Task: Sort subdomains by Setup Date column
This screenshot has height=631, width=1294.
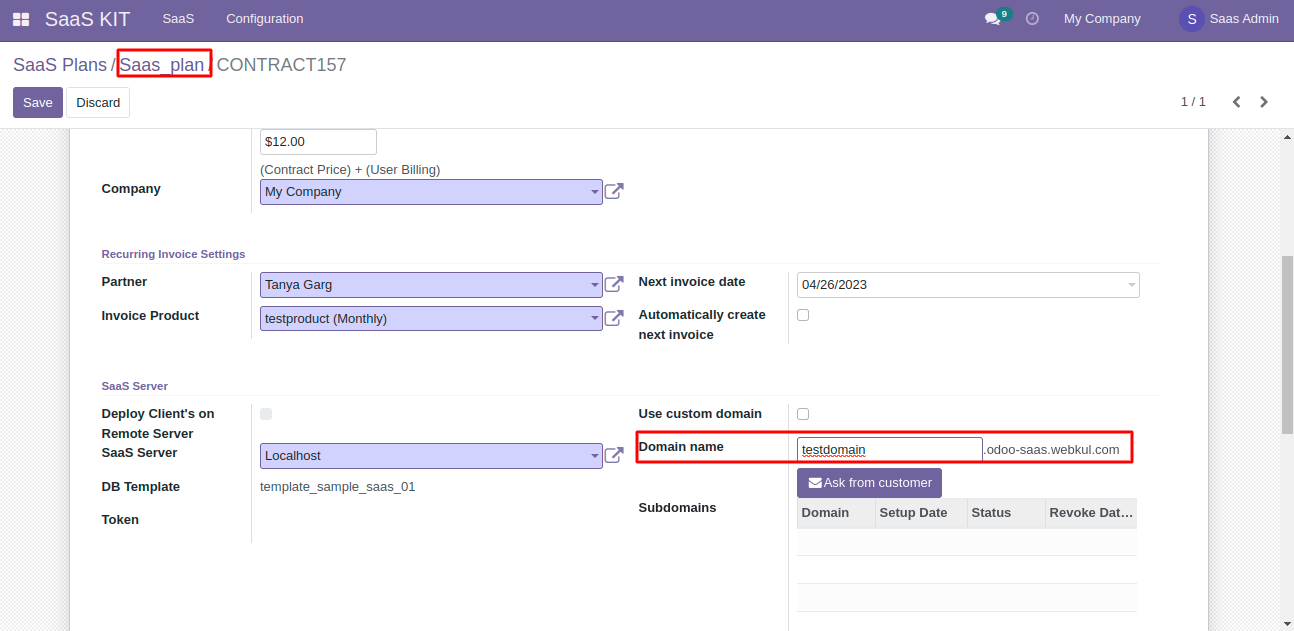Action: (921, 513)
